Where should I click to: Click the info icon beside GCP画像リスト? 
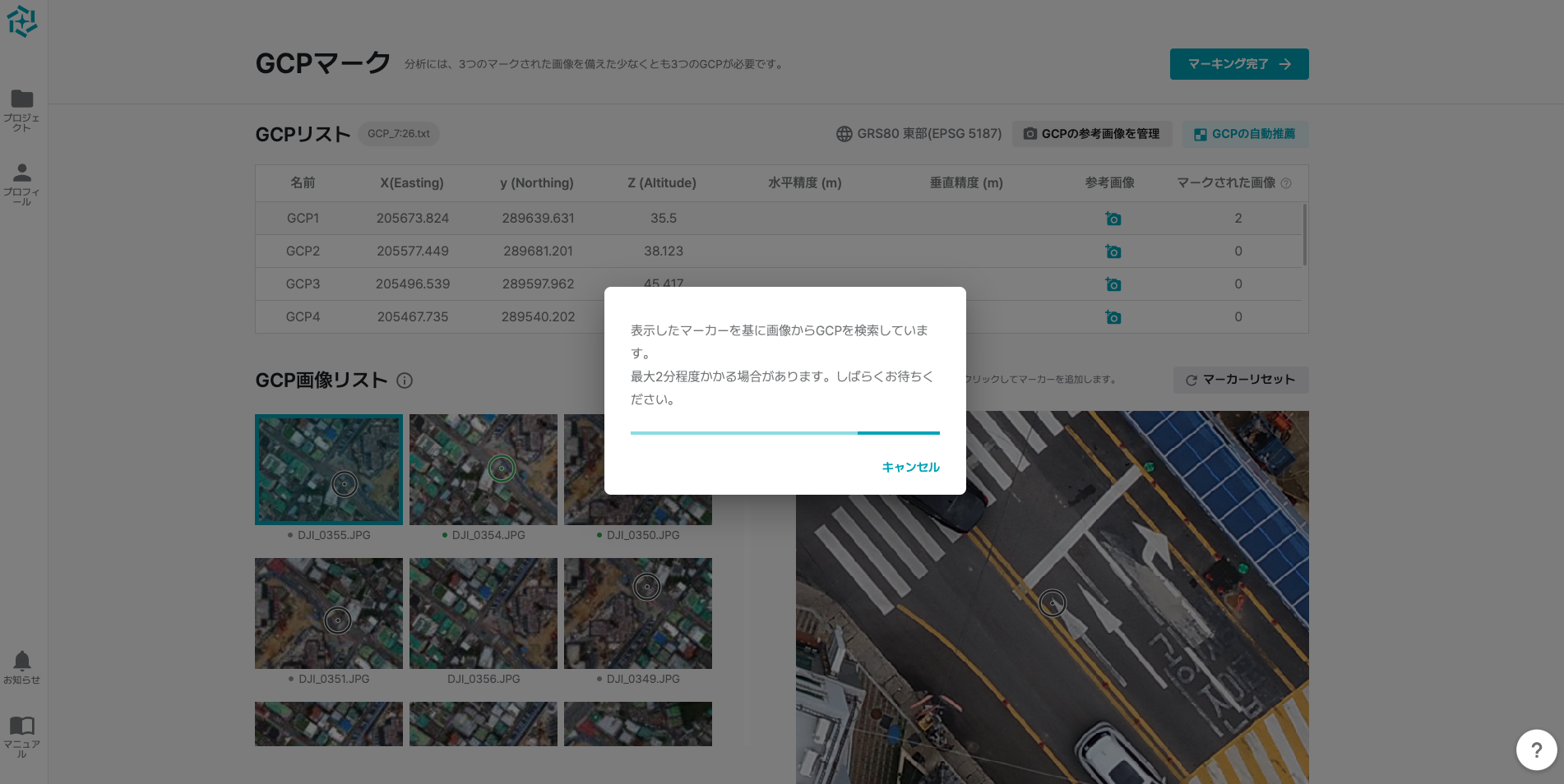pos(405,380)
